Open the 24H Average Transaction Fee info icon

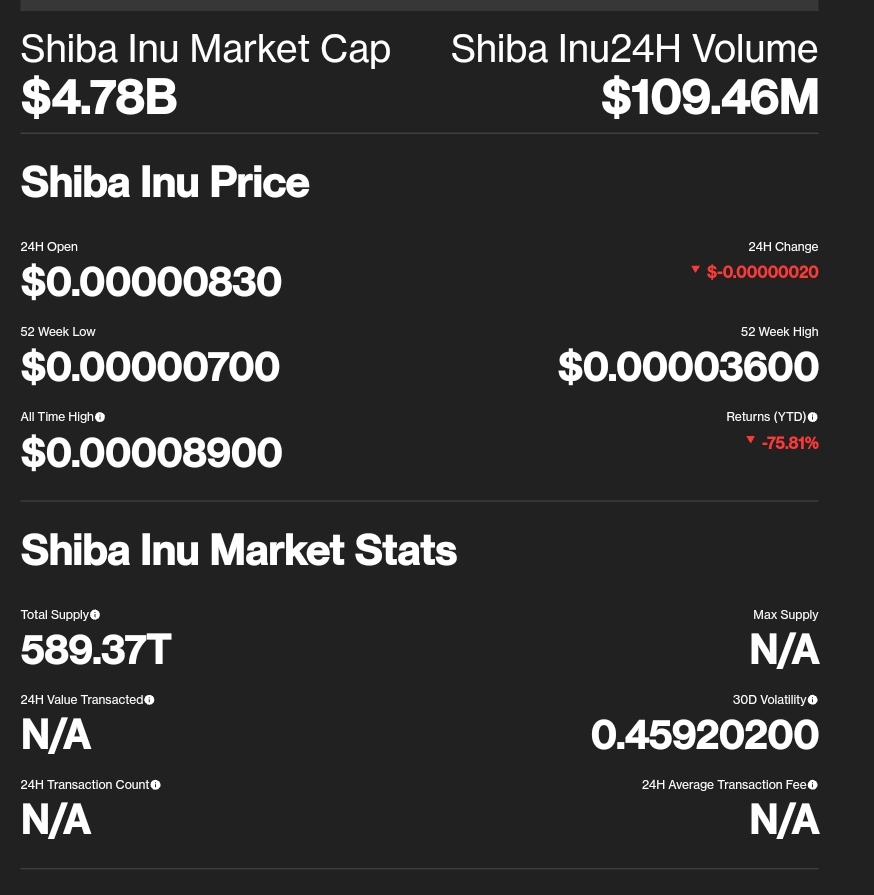click(x=813, y=785)
